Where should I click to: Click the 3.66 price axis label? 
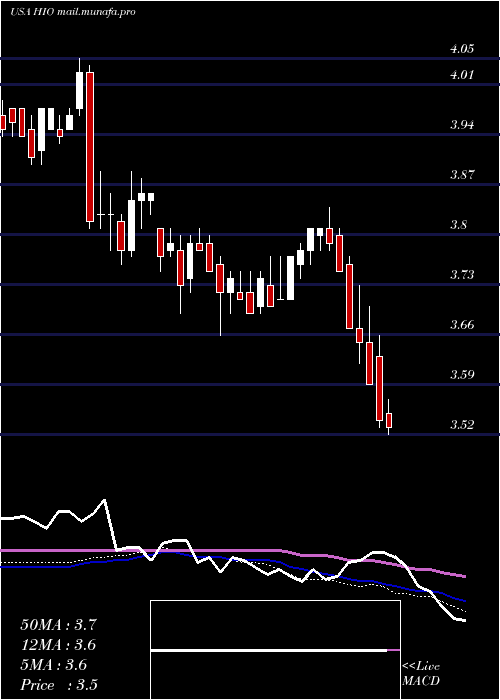(462, 325)
